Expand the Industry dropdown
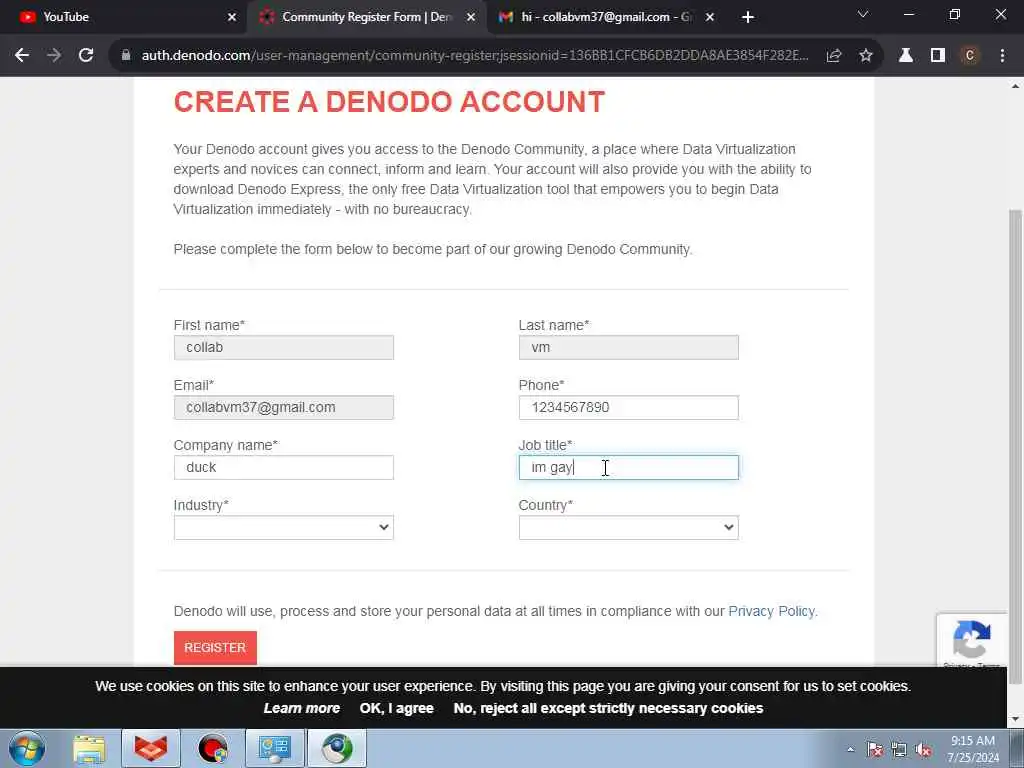This screenshot has width=1024, height=768. pyautogui.click(x=283, y=528)
